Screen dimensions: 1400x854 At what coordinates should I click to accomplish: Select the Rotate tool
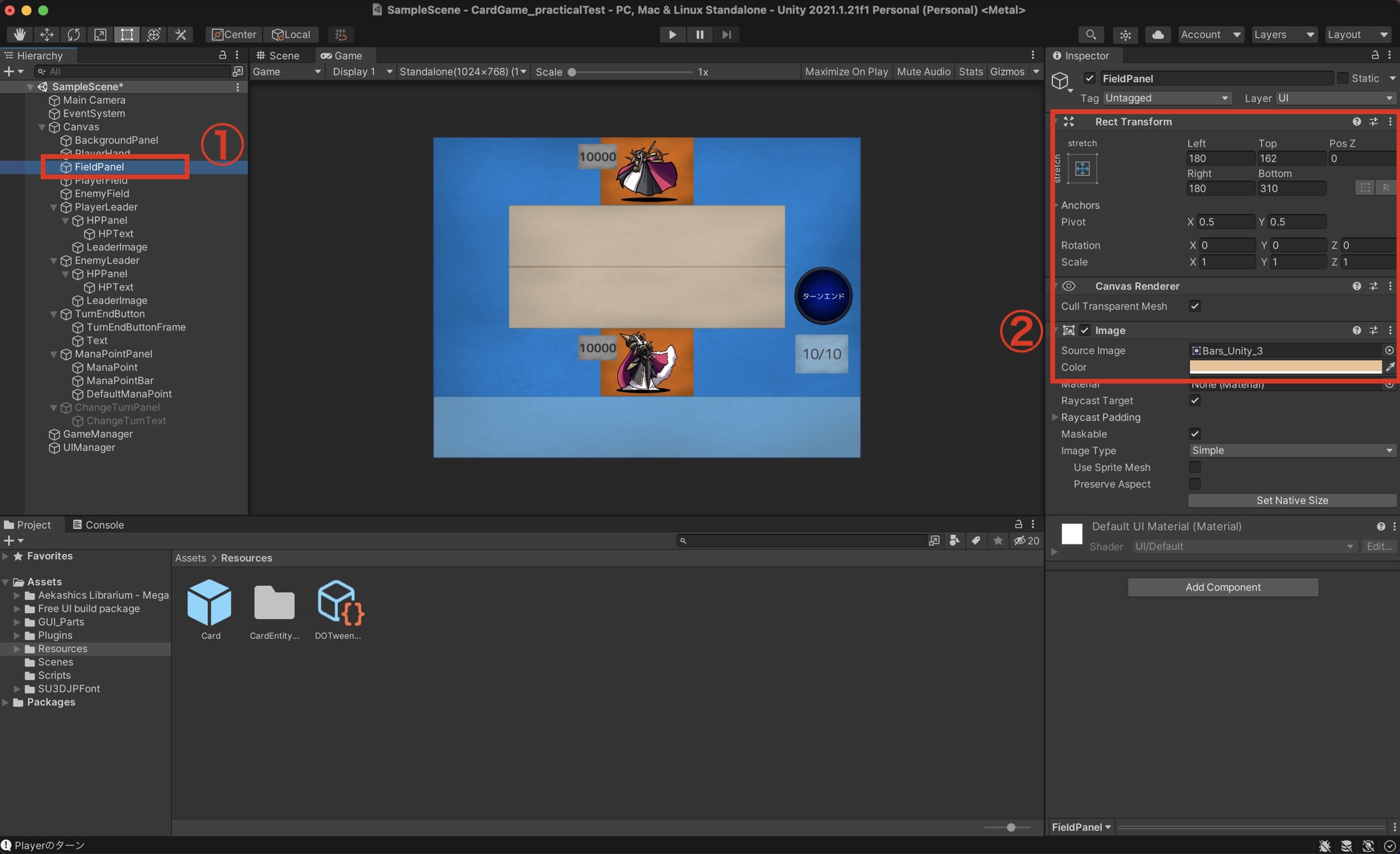(x=73, y=35)
